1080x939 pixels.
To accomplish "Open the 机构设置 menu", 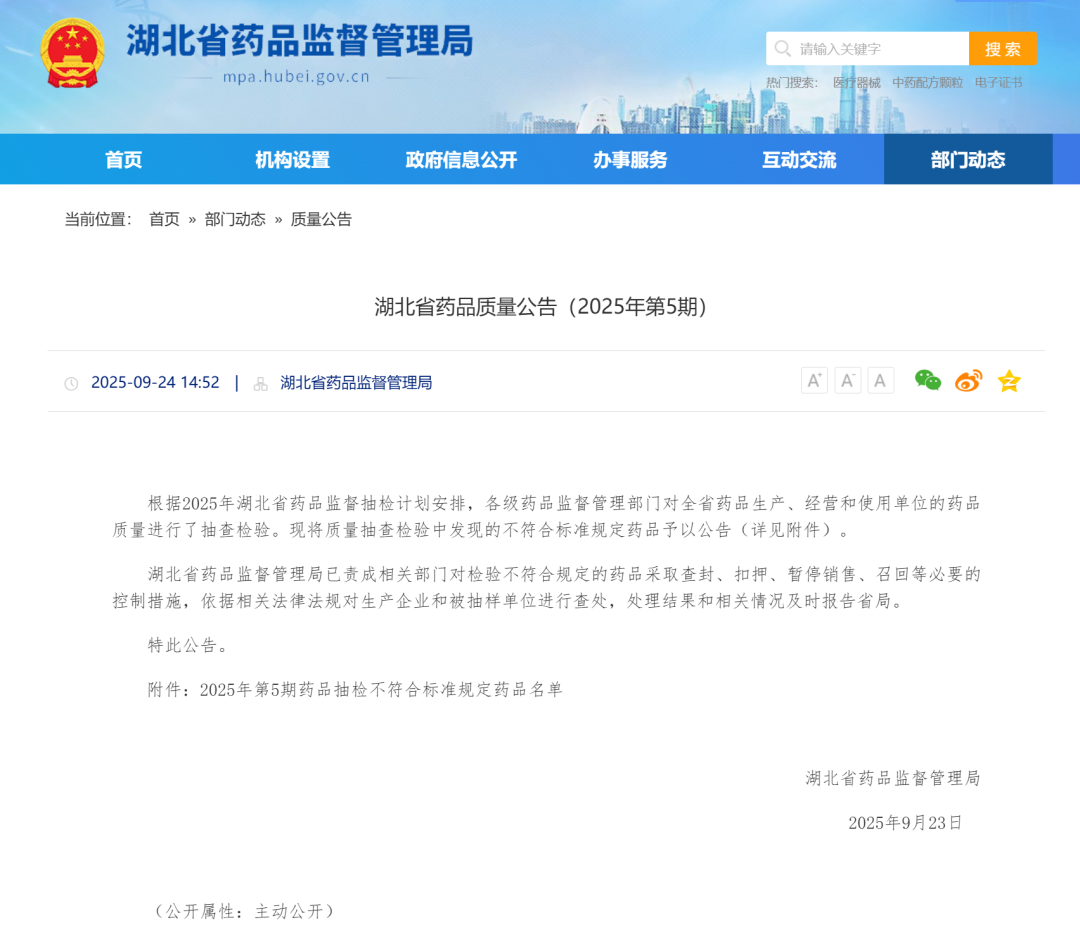I will [292, 160].
